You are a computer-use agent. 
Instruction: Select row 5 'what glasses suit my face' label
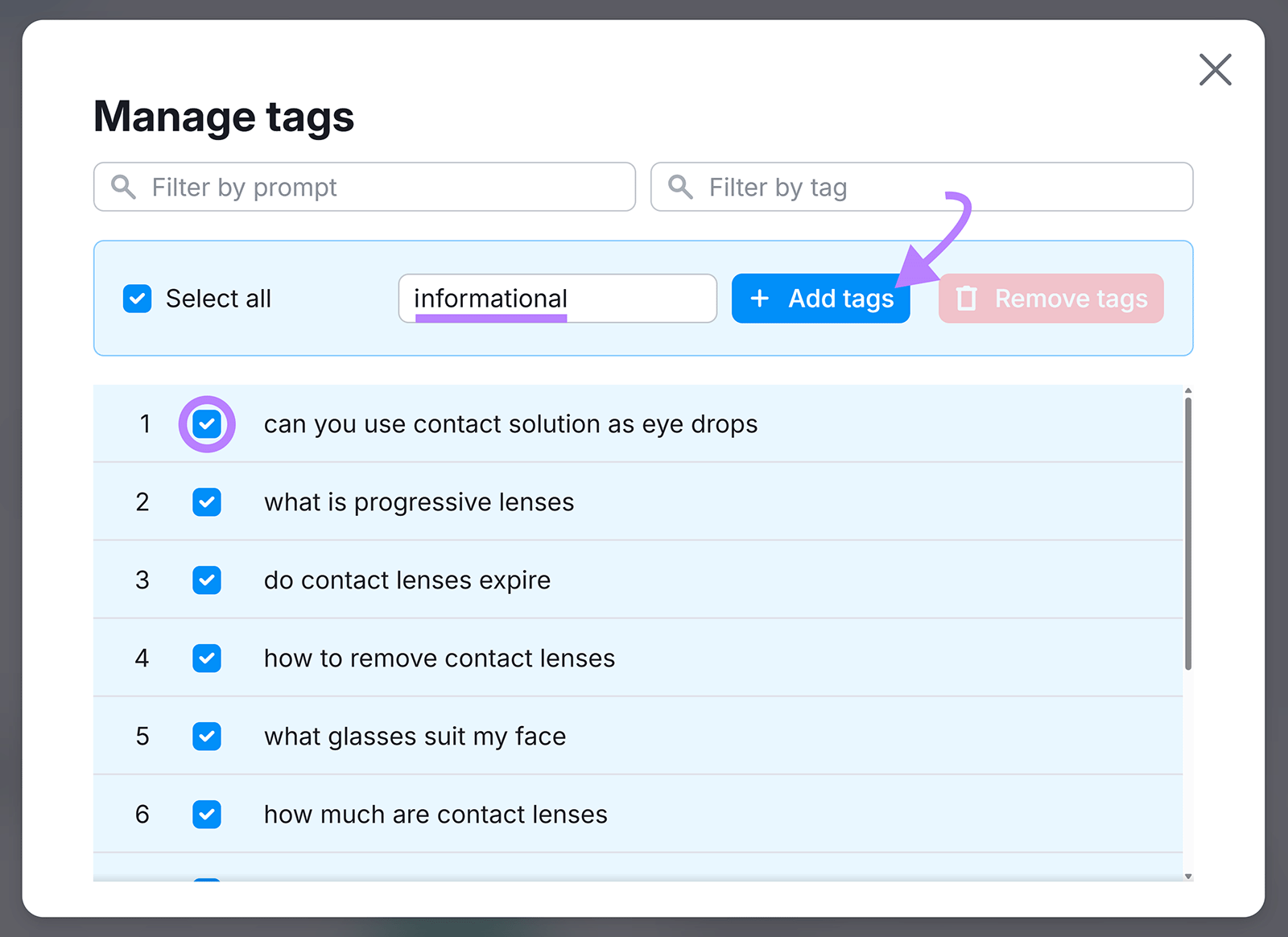point(415,736)
